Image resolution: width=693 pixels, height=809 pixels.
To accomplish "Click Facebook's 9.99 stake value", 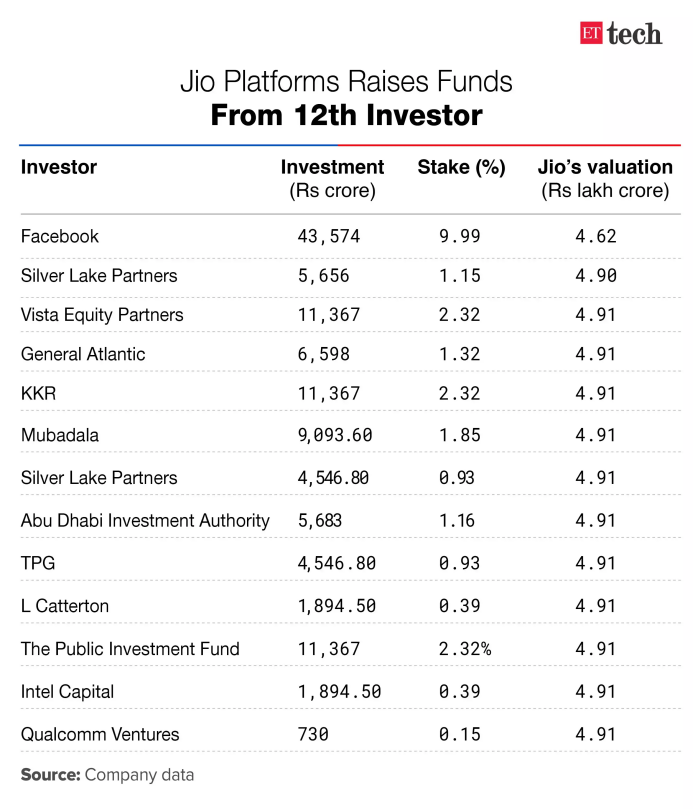I will point(460,237).
